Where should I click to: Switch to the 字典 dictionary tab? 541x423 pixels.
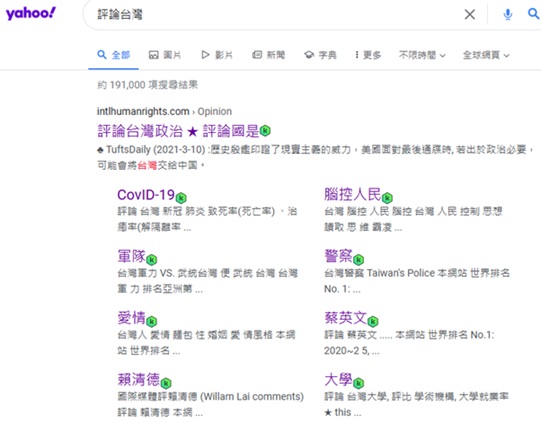tap(320, 55)
